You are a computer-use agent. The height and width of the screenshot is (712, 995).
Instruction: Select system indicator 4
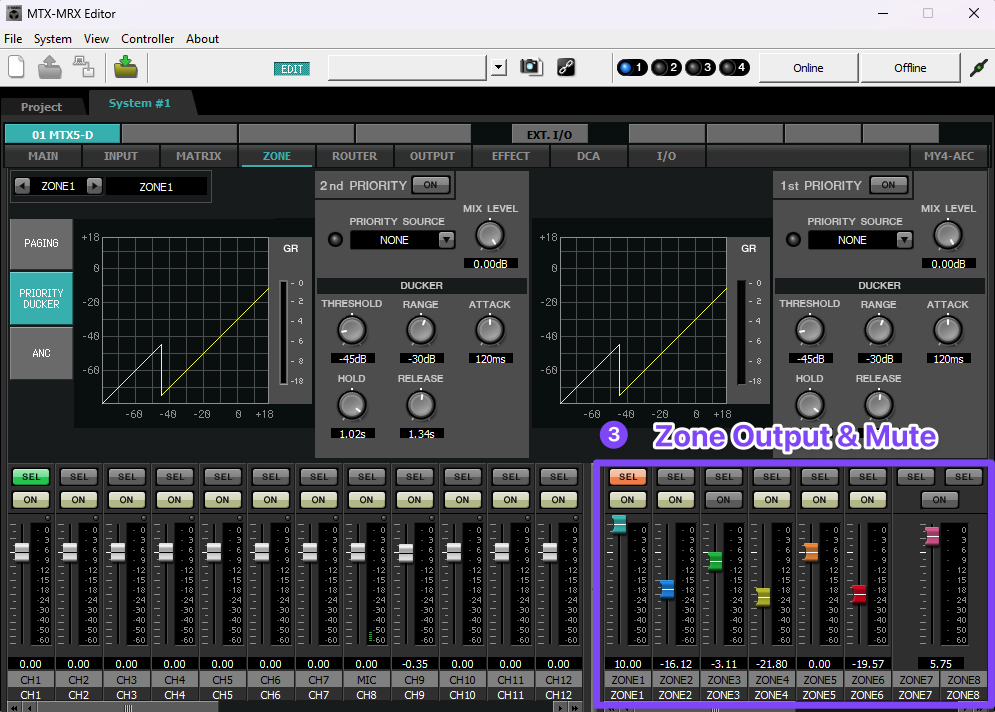[x=734, y=67]
